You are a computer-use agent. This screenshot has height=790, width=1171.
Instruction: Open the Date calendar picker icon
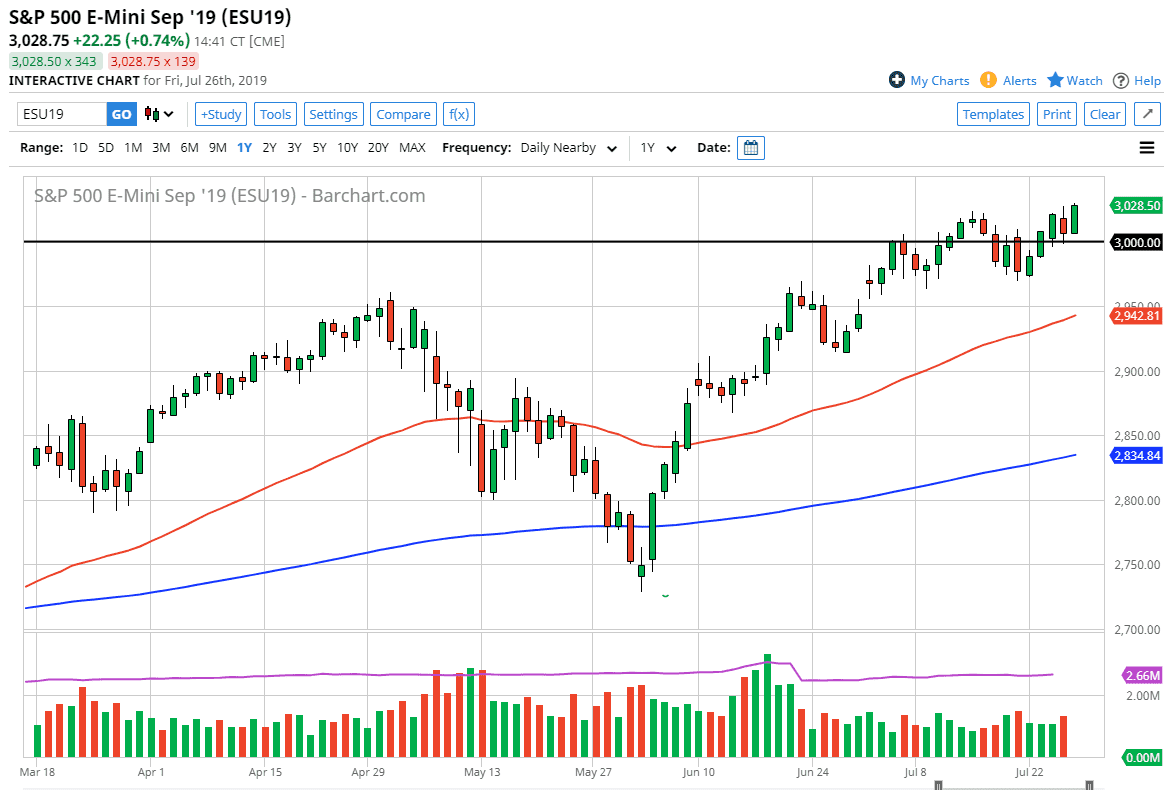pyautogui.click(x=750, y=147)
